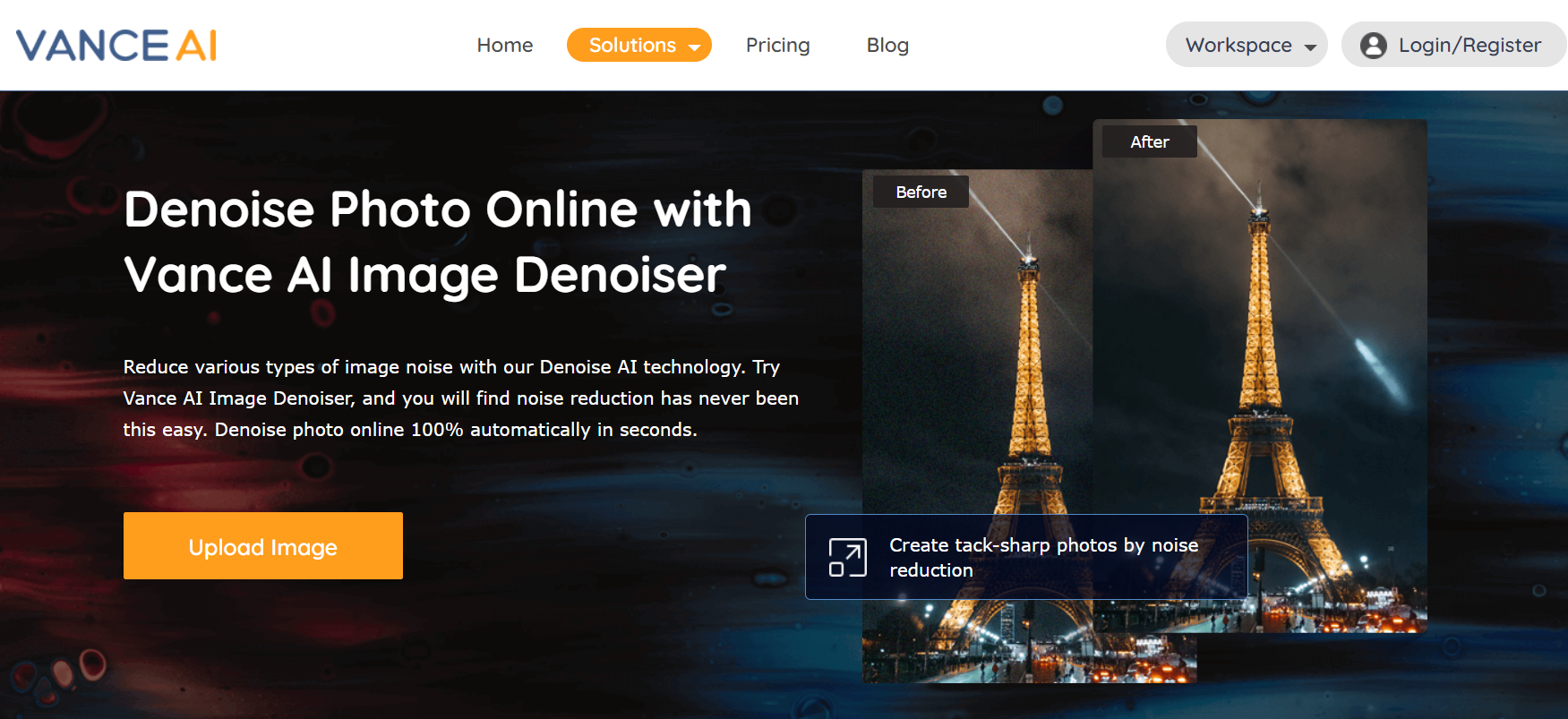Viewport: 1568px width, 719px height.
Task: Click the 'Reduce various types of image noise' paragraph
Action: point(460,398)
